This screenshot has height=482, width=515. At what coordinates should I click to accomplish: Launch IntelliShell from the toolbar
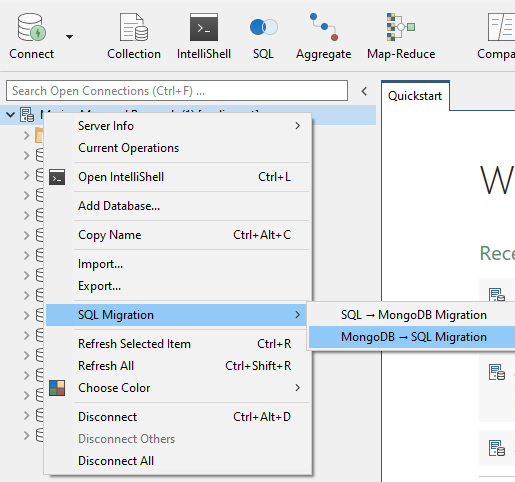[x=204, y=27]
